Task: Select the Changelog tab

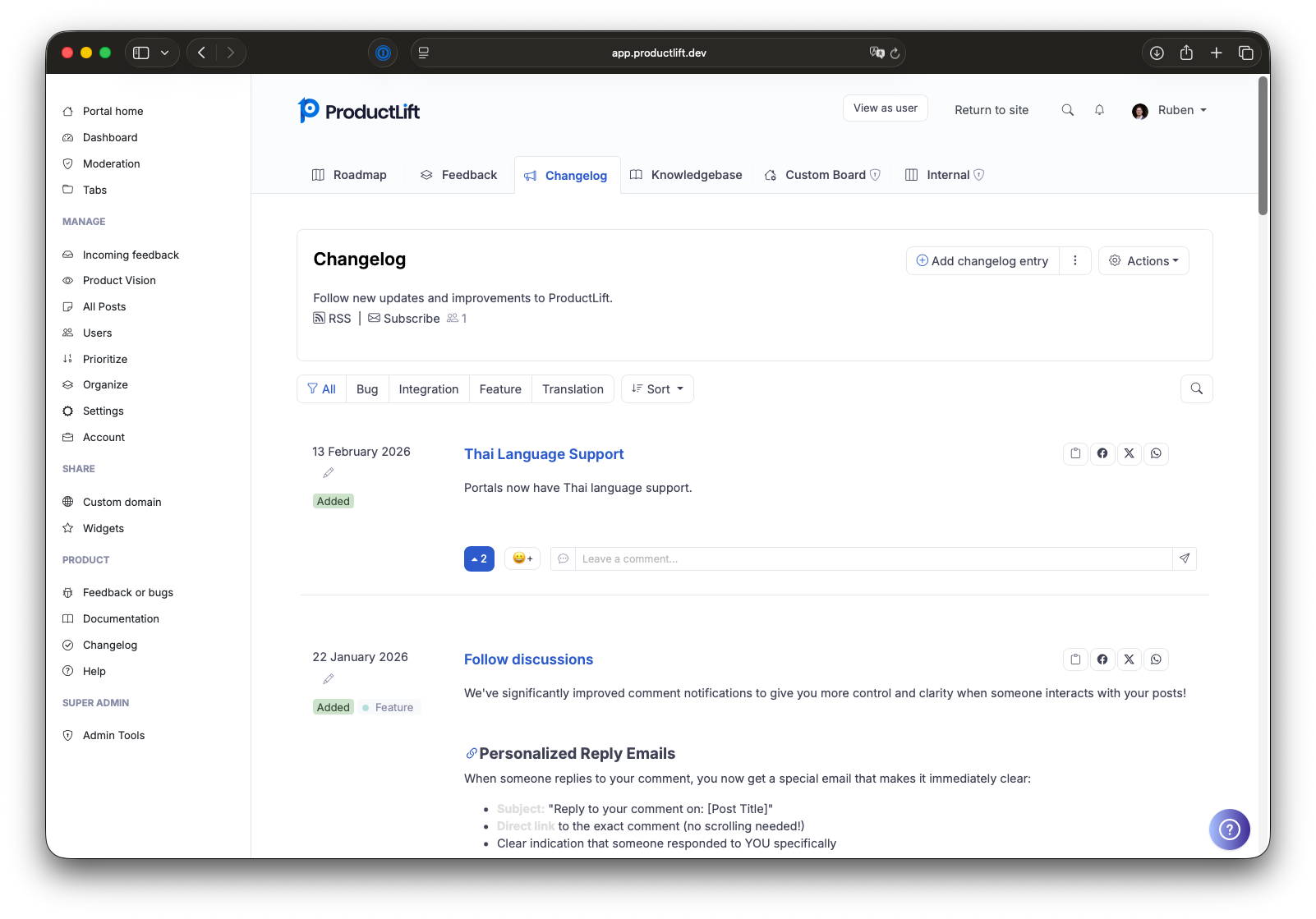Action: click(x=566, y=176)
